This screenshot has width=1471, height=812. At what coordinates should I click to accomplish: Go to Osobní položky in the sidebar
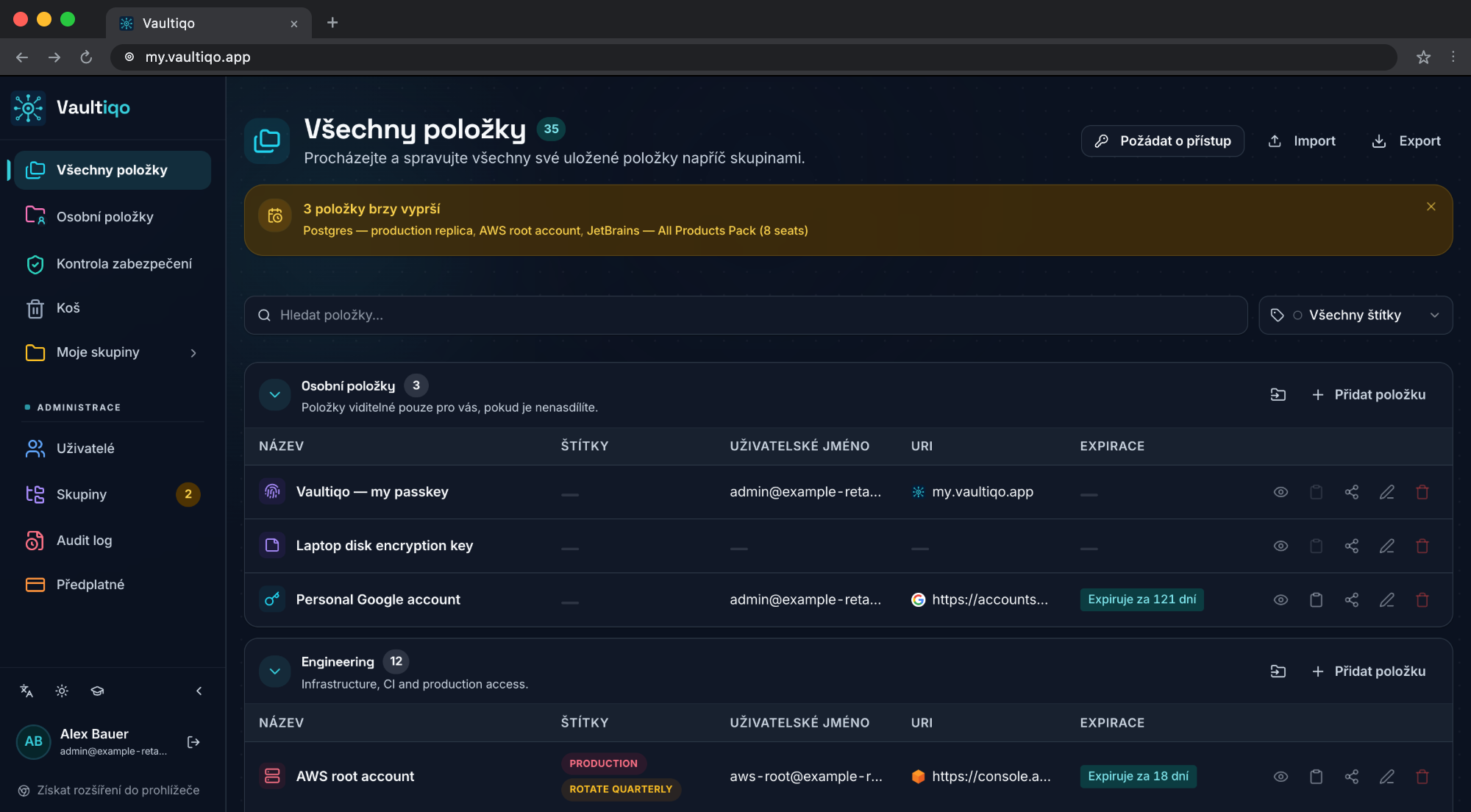(x=113, y=217)
